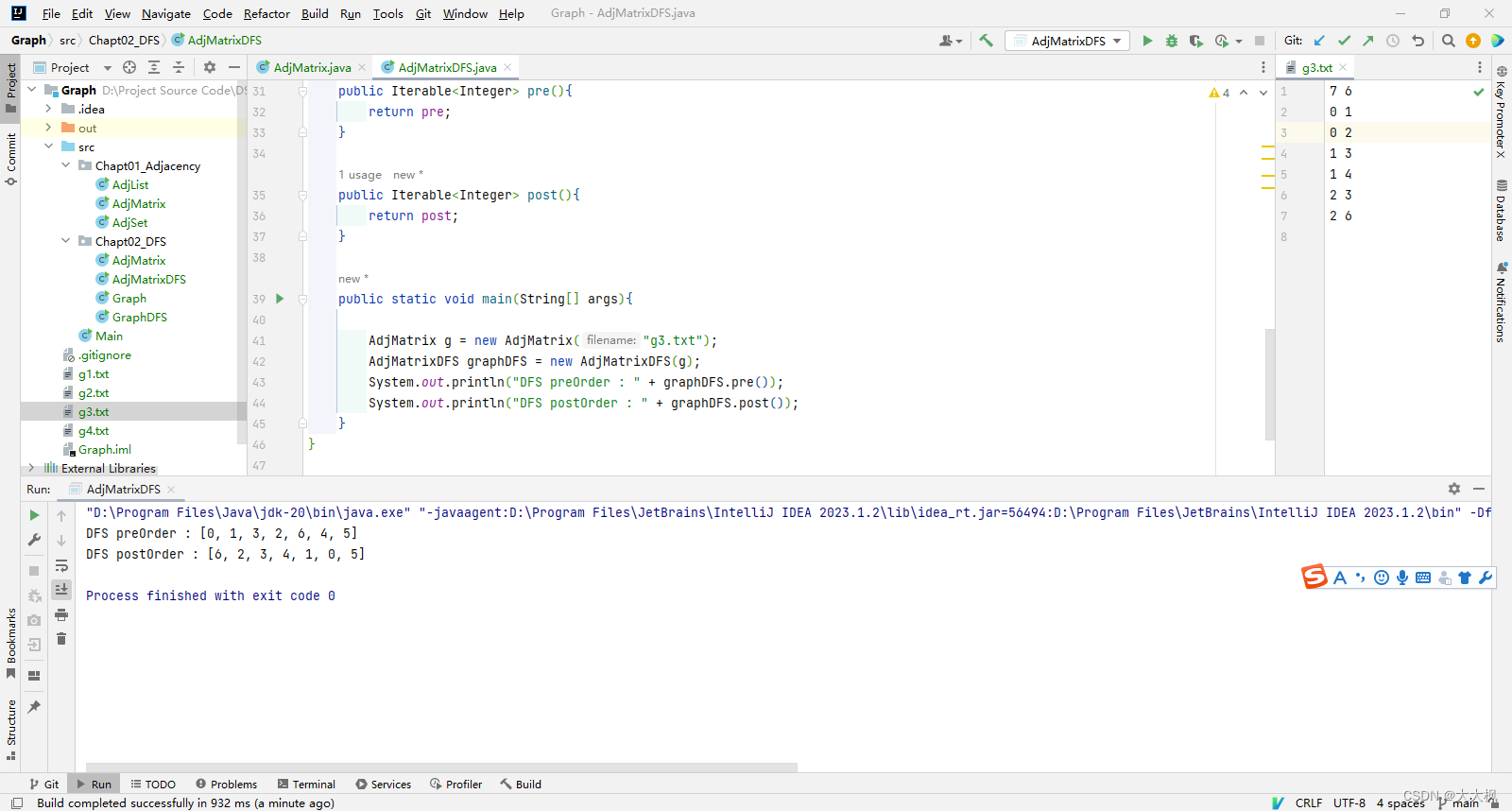Open editor tabs more-options menu
The width and height of the screenshot is (1512, 811).
1263,67
